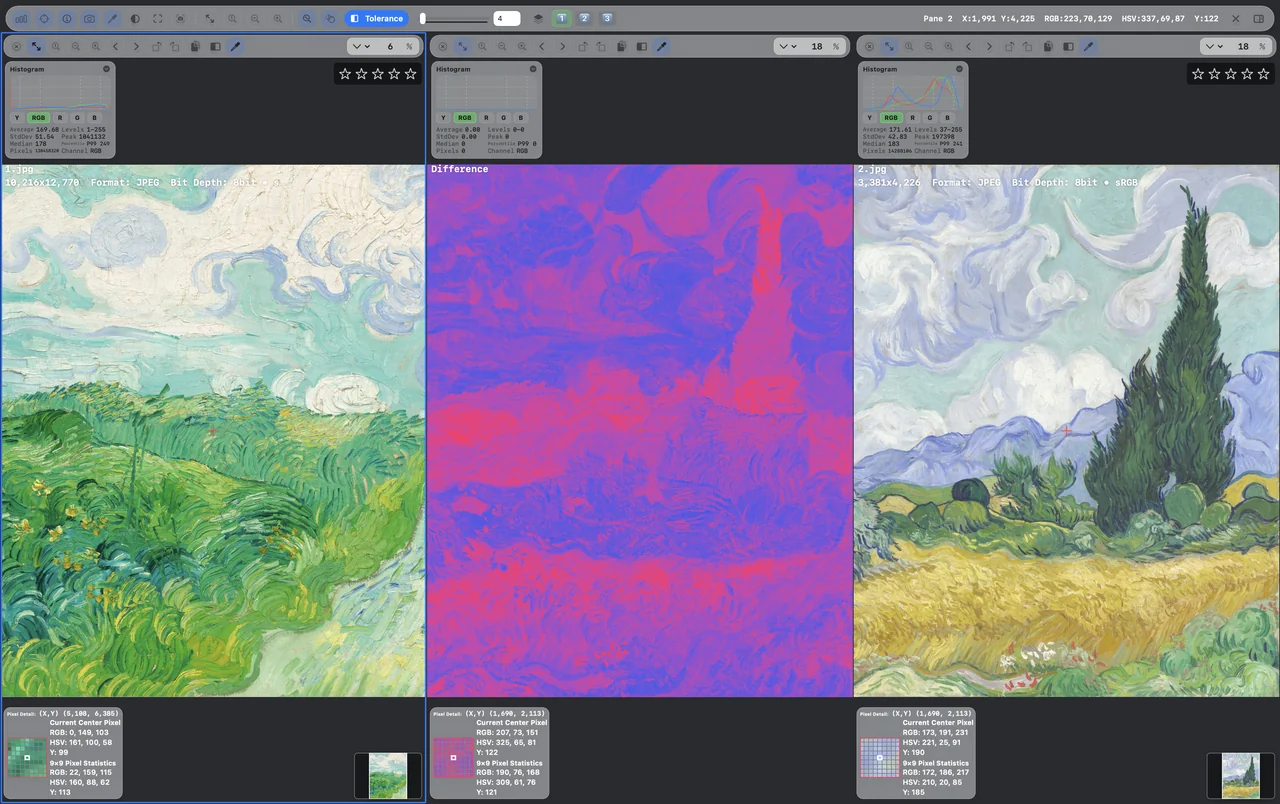1280x804 pixels.
Task: Rate 2.jpg with the second star
Action: 1214,74
